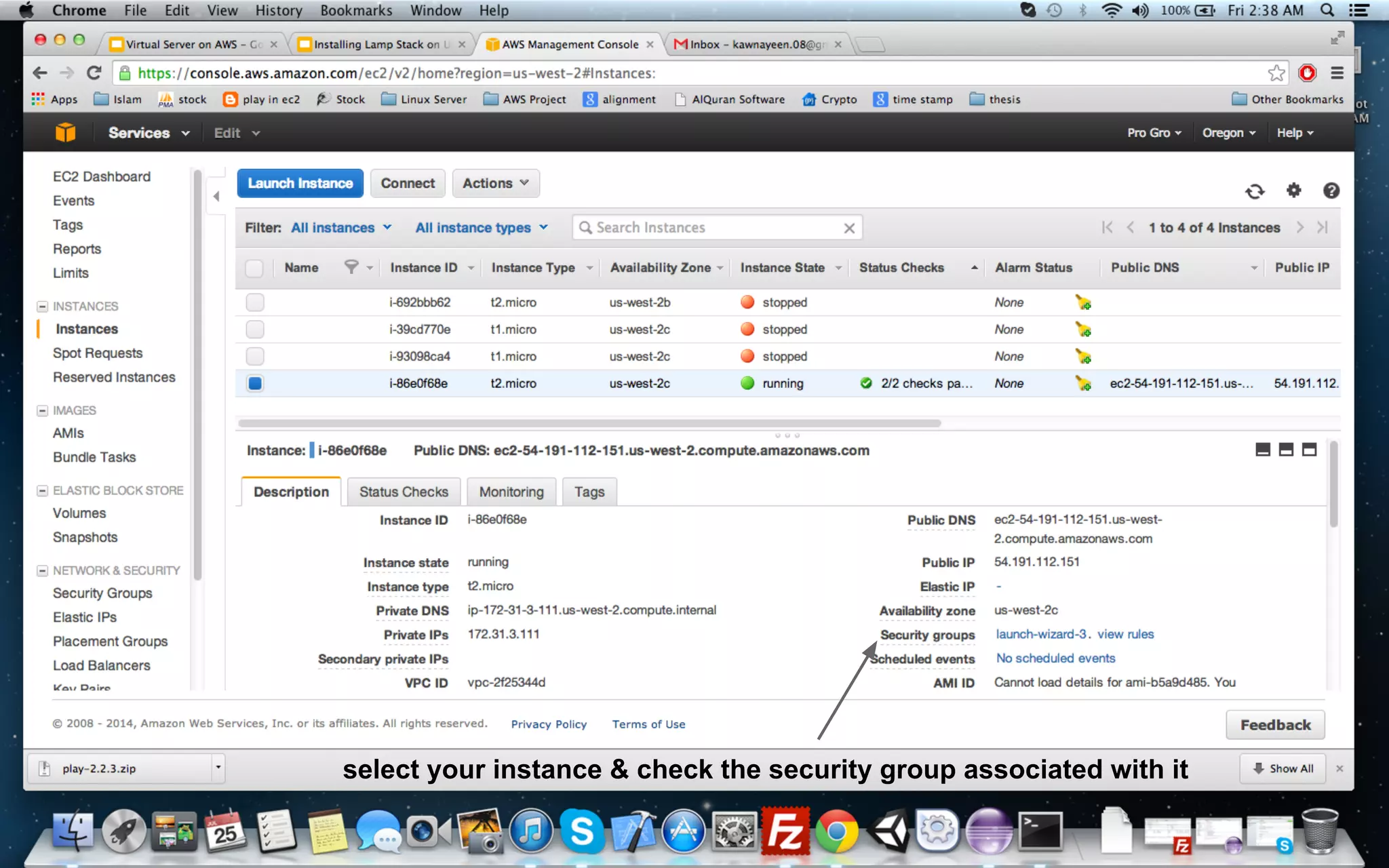The height and width of the screenshot is (868, 1389).
Task: Open Skype from the Dock
Action: coord(582,831)
